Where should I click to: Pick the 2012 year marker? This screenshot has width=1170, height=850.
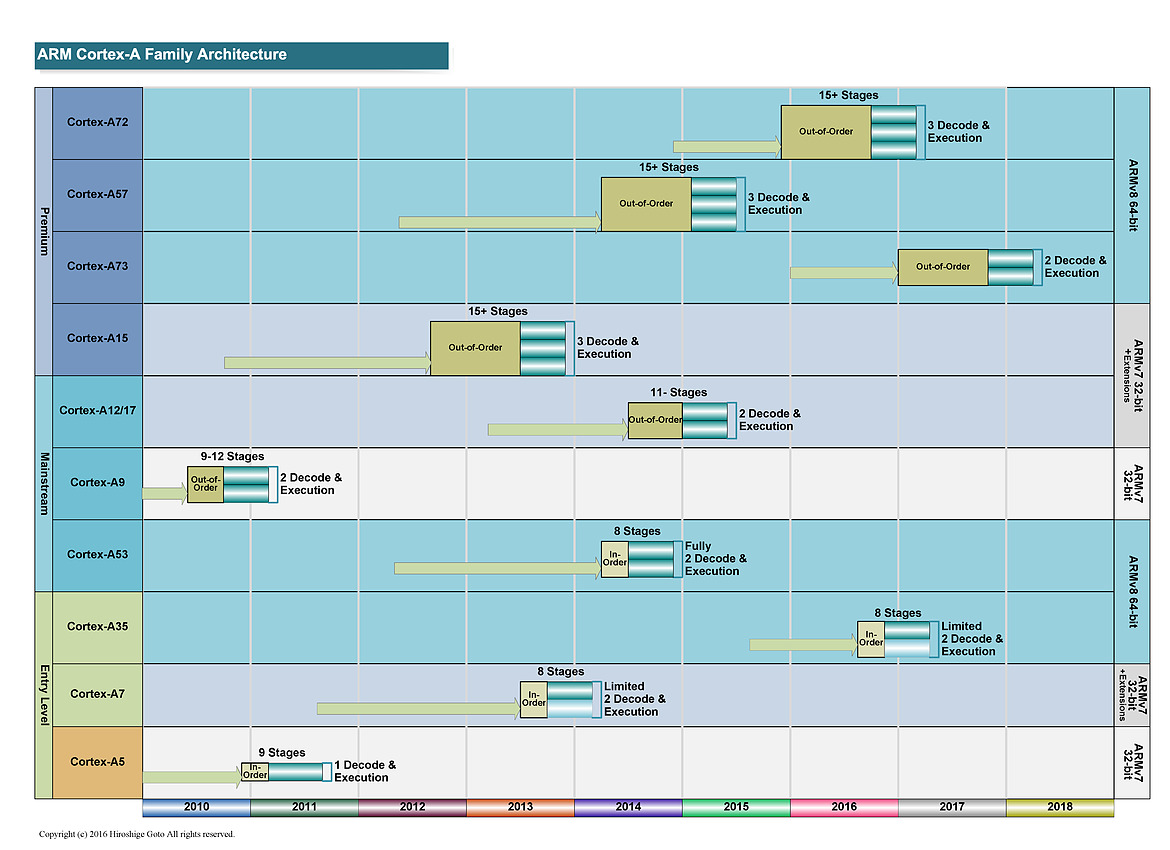tap(413, 807)
